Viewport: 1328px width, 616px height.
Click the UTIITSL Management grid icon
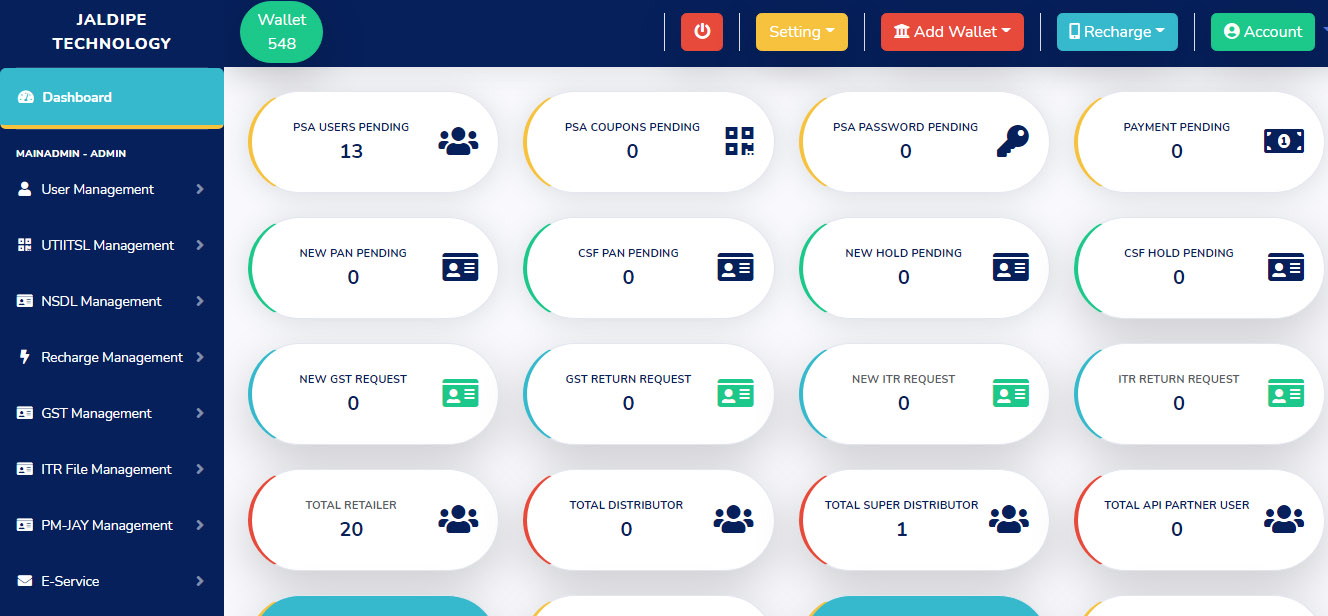pos(25,245)
